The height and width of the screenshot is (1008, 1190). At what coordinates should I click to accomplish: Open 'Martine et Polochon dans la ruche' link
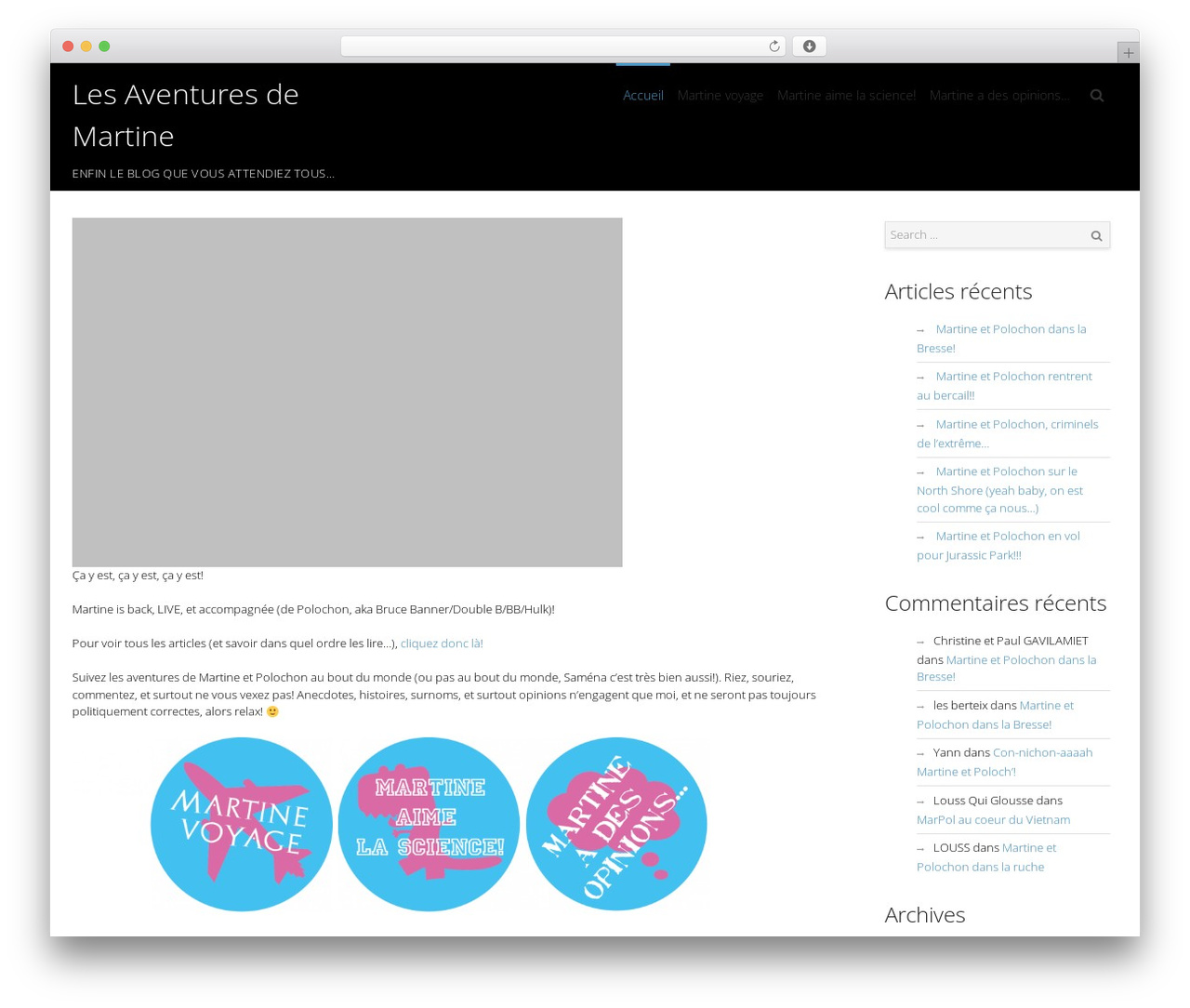pos(986,857)
